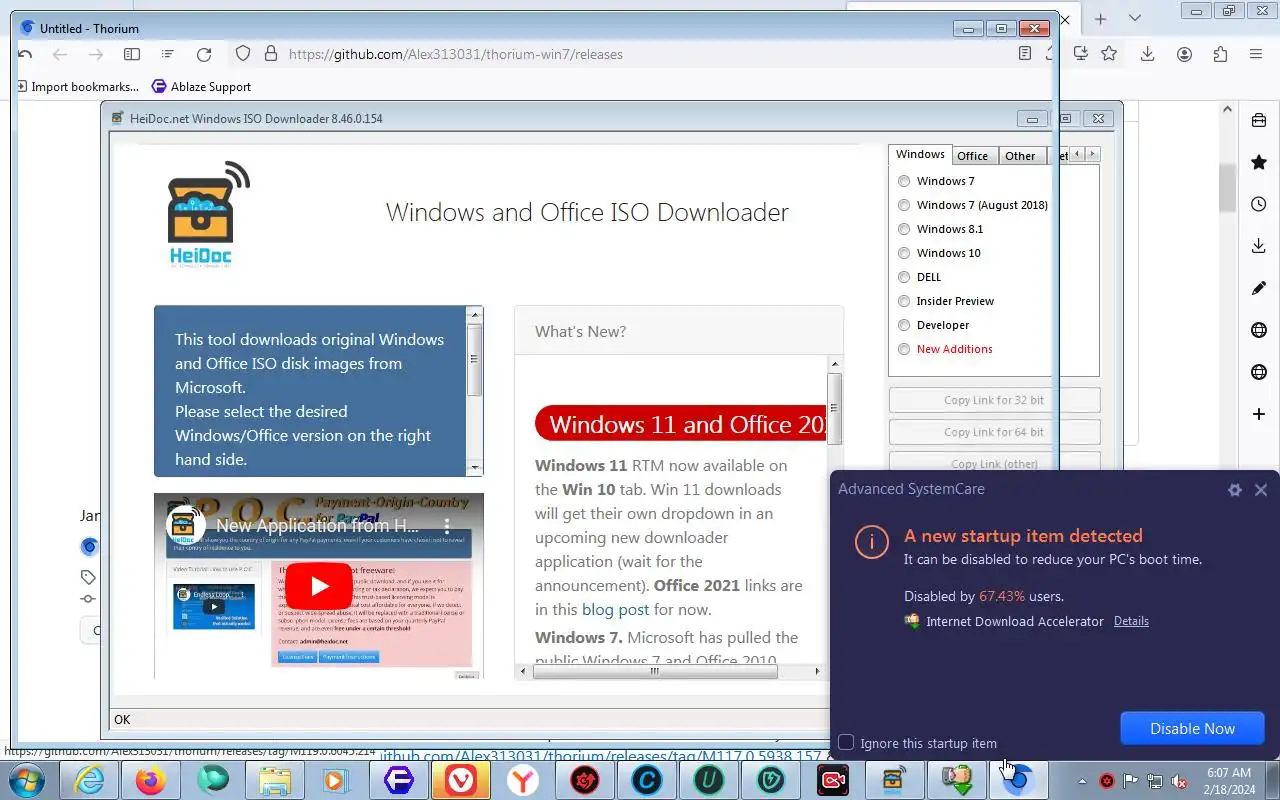Expand the browser tab list chevron
This screenshot has height=800, width=1280.
pyautogui.click(x=1134, y=18)
